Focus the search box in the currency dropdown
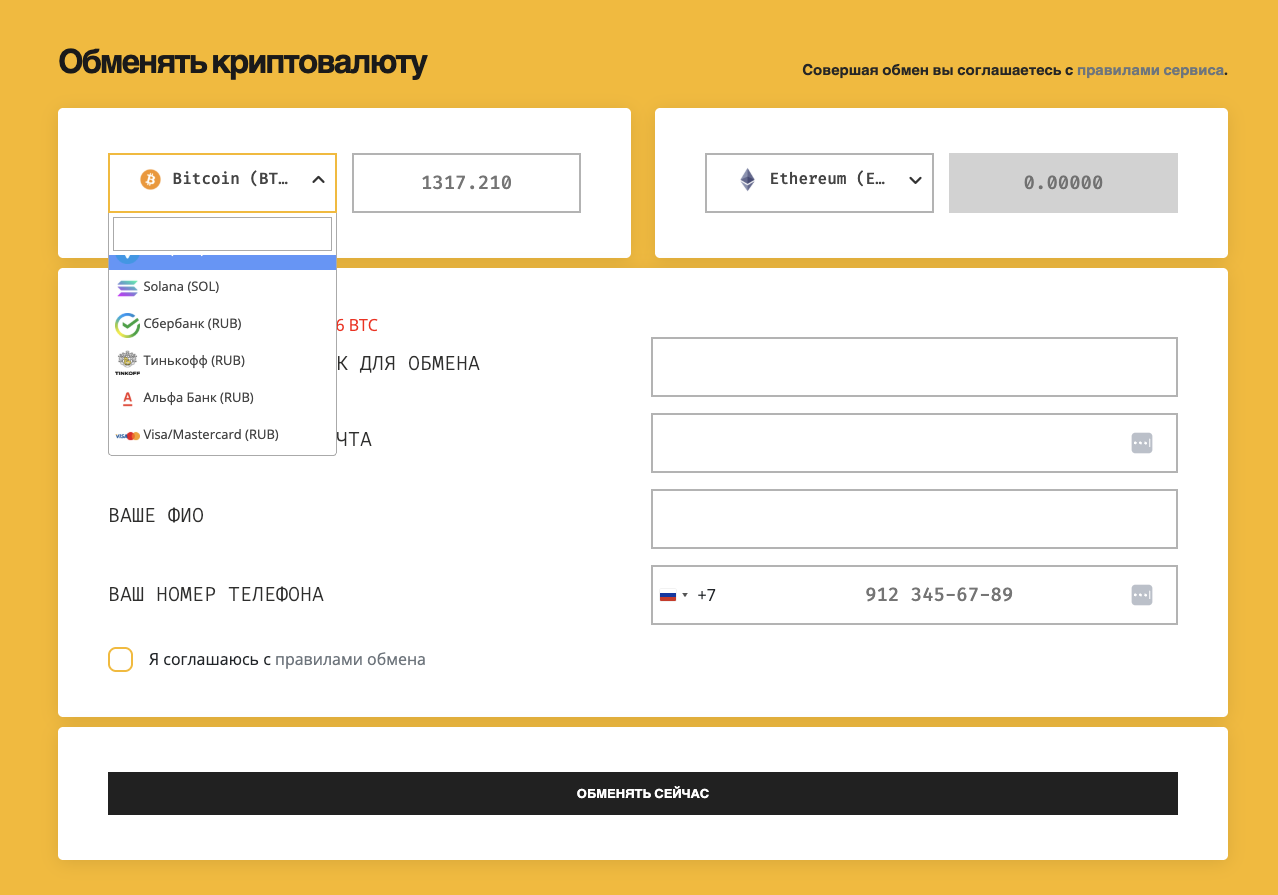The width and height of the screenshot is (1278, 895). click(222, 234)
